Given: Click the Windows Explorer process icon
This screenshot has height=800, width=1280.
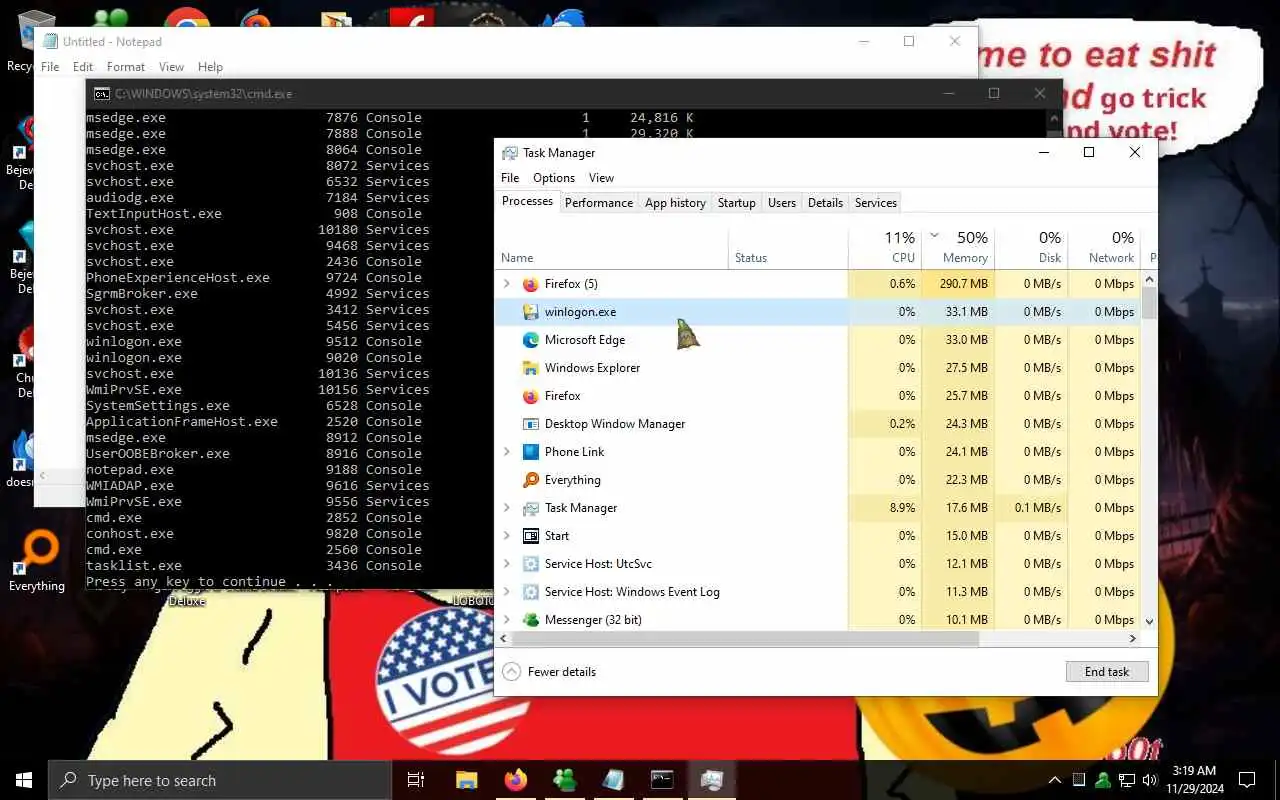Looking at the screenshot, I should click(x=531, y=368).
